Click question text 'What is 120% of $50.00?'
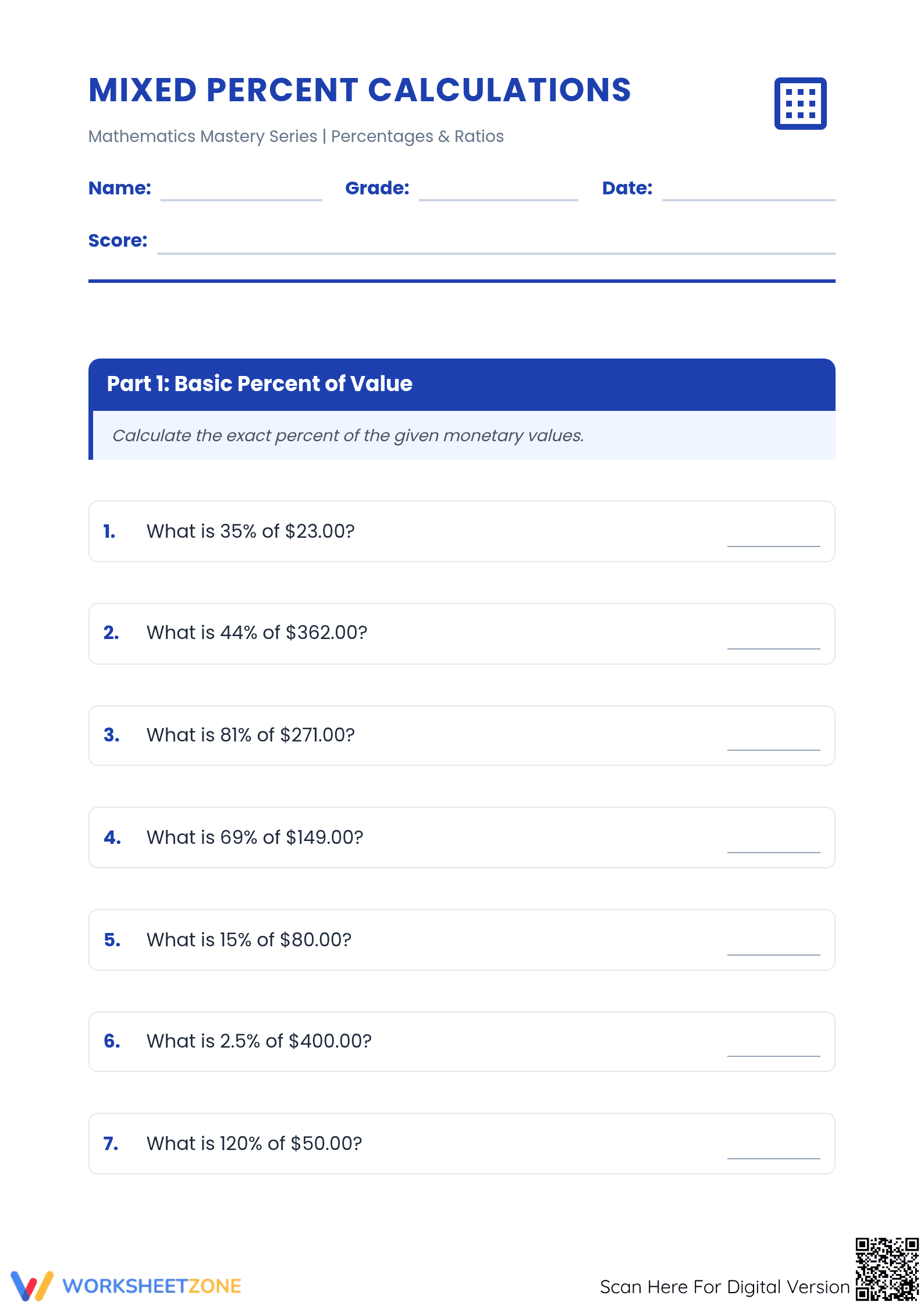The image size is (924, 1306). point(254,1144)
